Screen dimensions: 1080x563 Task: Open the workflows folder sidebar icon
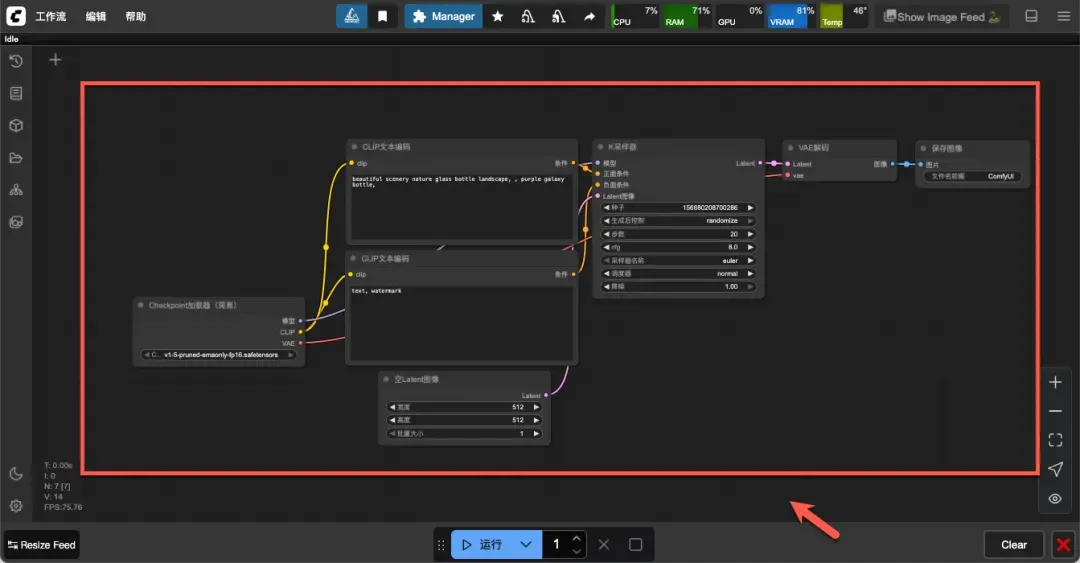[x=16, y=158]
